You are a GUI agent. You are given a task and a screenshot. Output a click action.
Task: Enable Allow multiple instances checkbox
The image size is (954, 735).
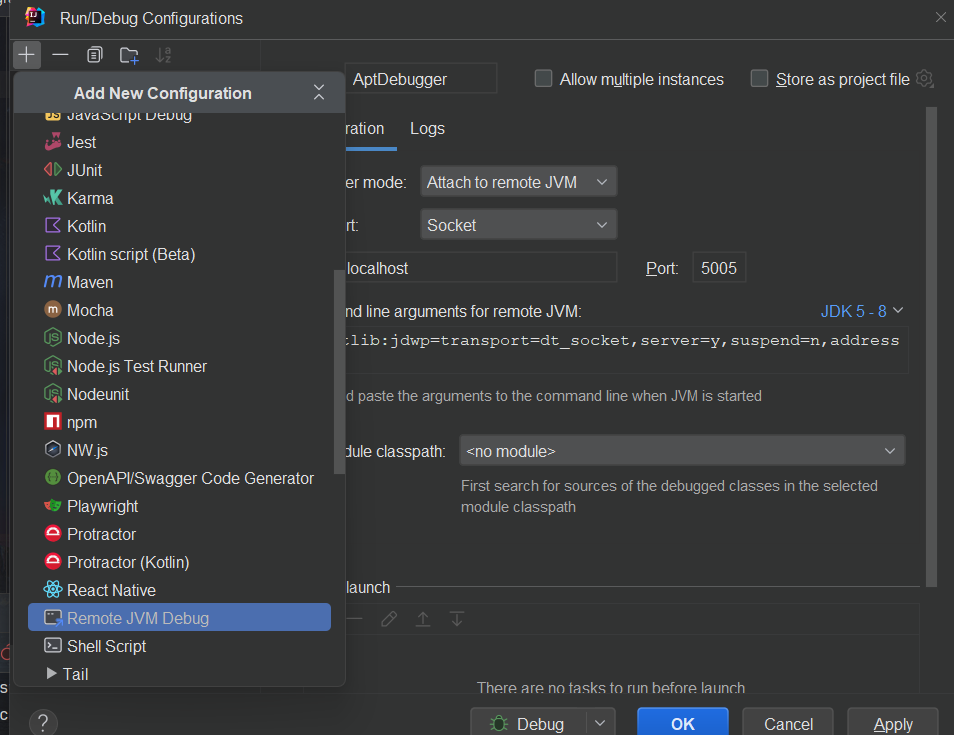click(x=543, y=78)
